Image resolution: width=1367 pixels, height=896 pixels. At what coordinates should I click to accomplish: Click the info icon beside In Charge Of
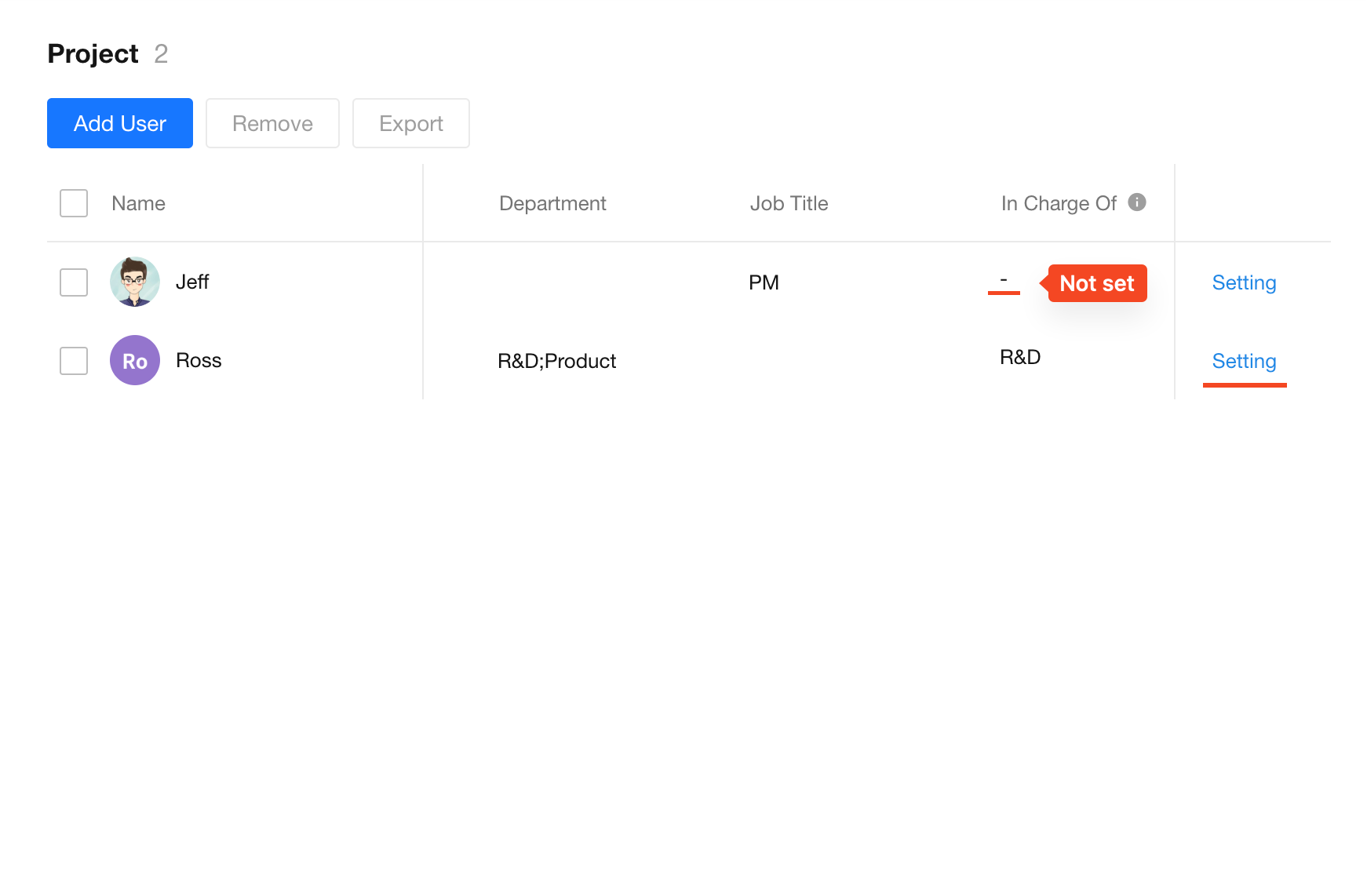click(1136, 202)
